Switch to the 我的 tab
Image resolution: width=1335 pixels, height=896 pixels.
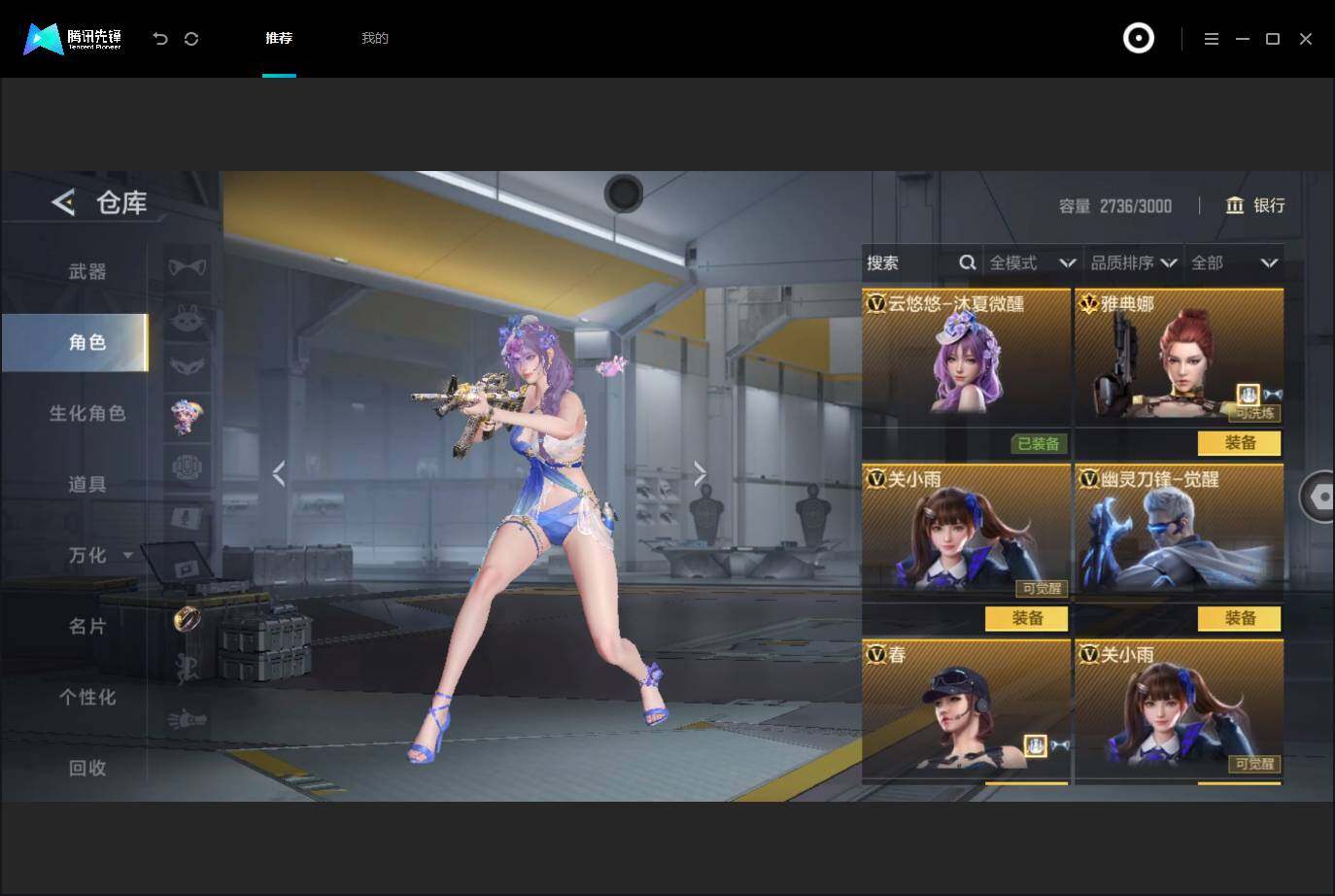(375, 39)
